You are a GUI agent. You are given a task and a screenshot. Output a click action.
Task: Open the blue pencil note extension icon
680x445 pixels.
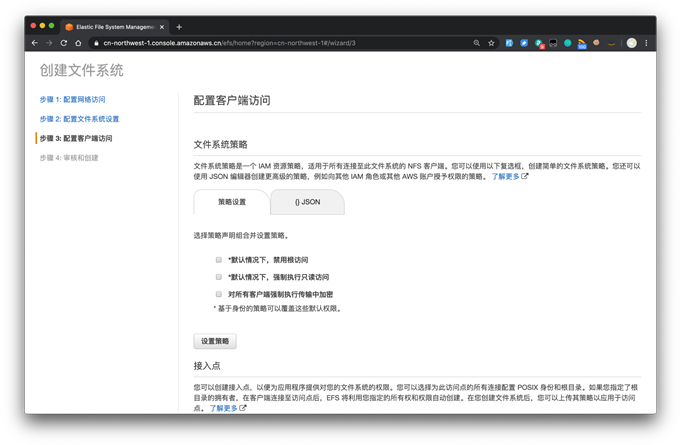(524, 43)
